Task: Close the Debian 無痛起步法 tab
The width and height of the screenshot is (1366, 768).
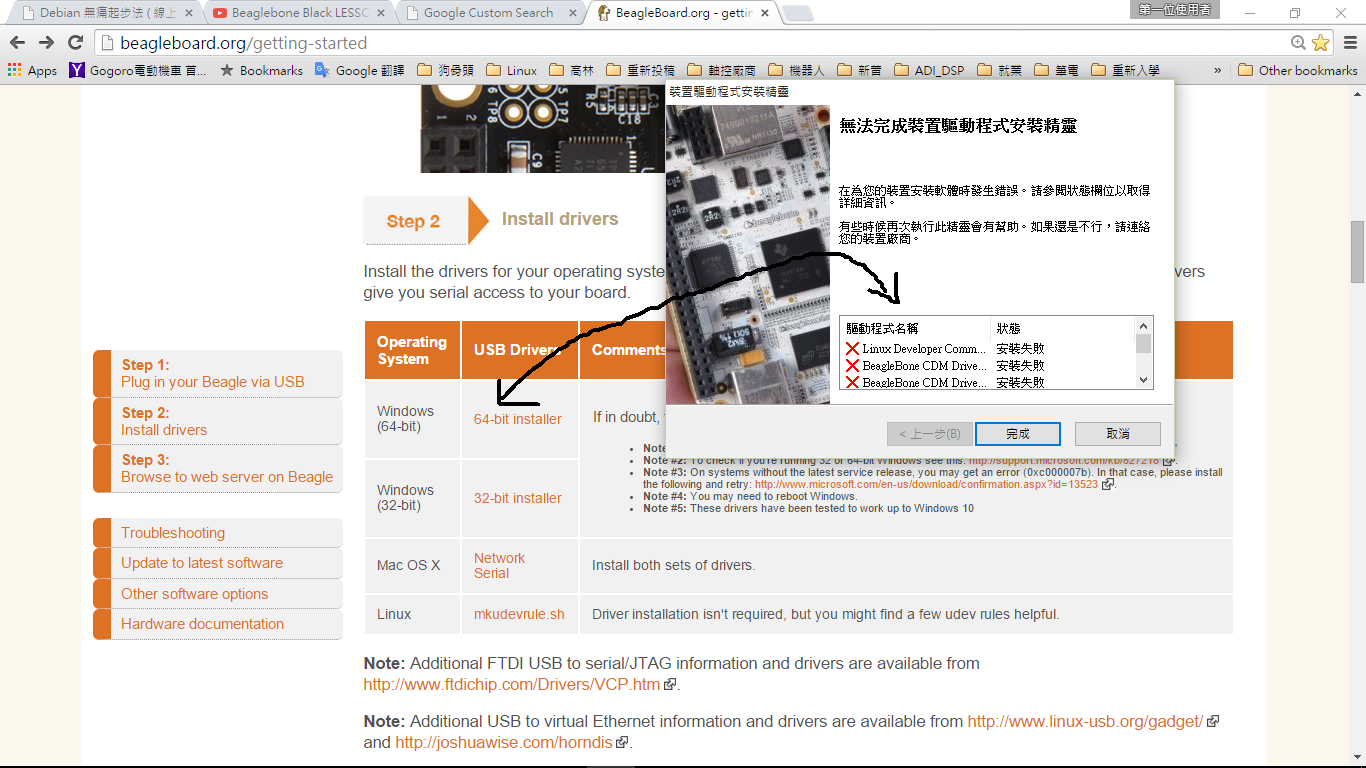Action: pos(187,13)
